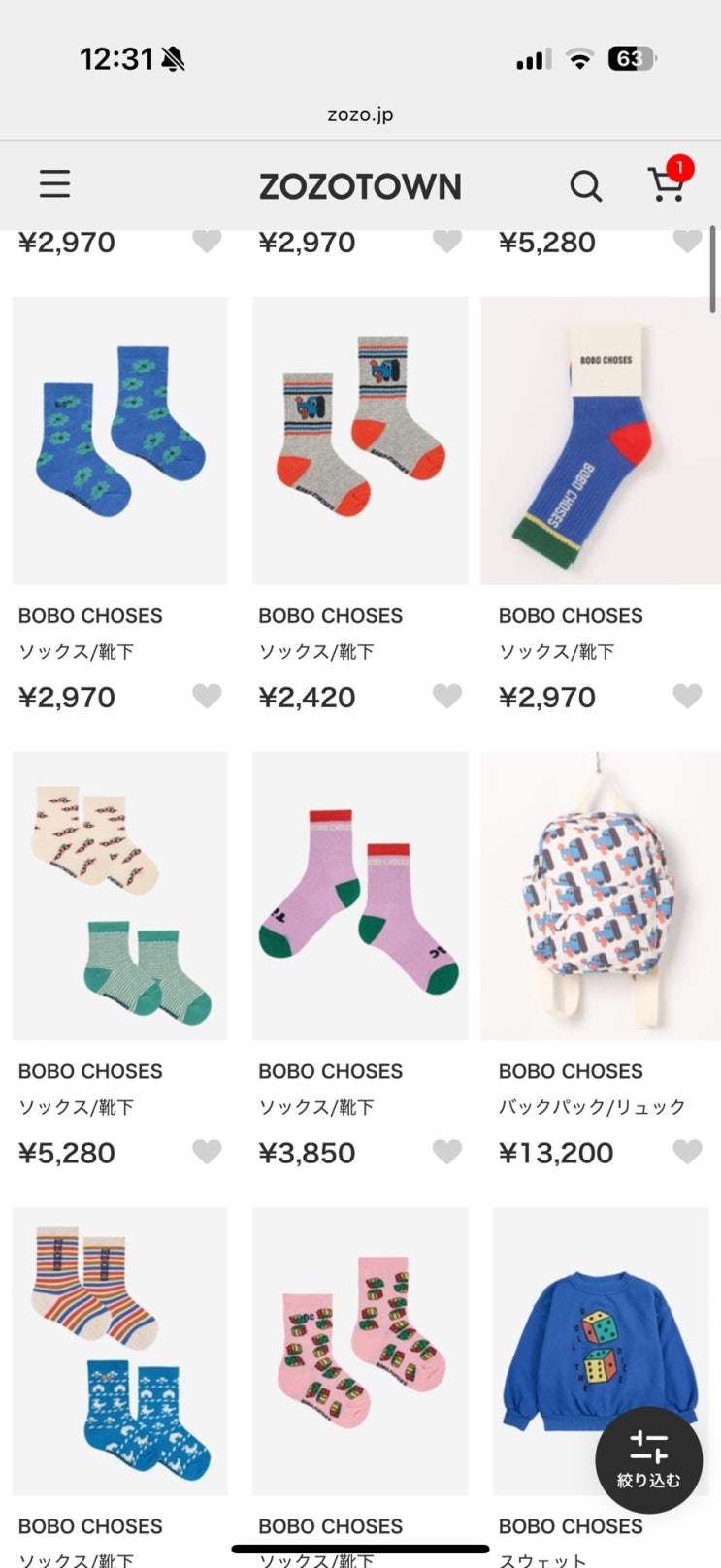Favorite the ¥2,420 gray socks
This screenshot has width=721, height=1568.
point(446,696)
